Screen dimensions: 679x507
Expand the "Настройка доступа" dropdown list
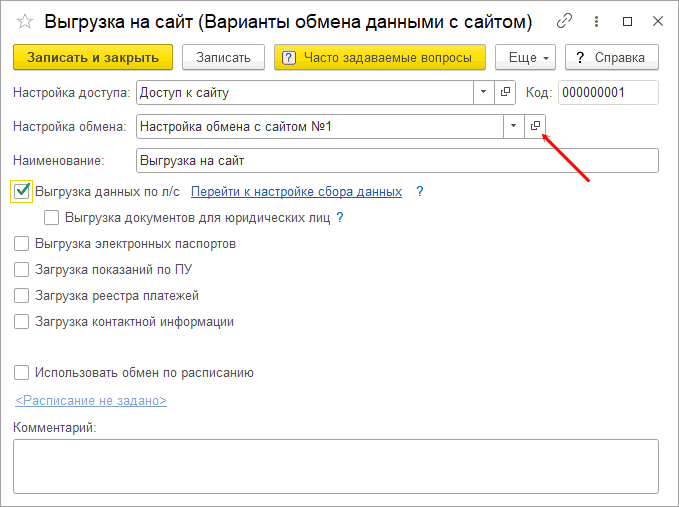(x=483, y=92)
